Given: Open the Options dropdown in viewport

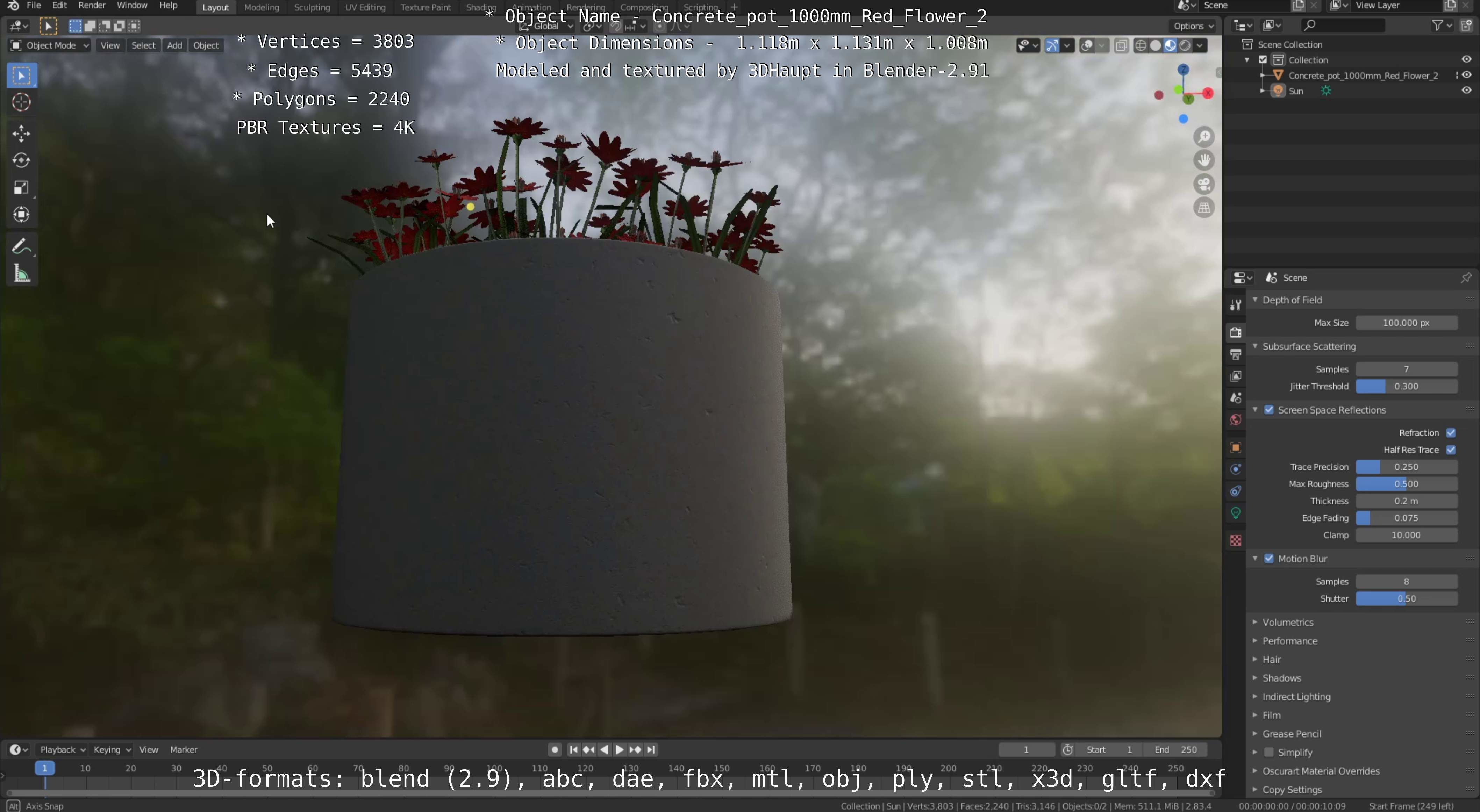Looking at the screenshot, I should [x=1193, y=26].
